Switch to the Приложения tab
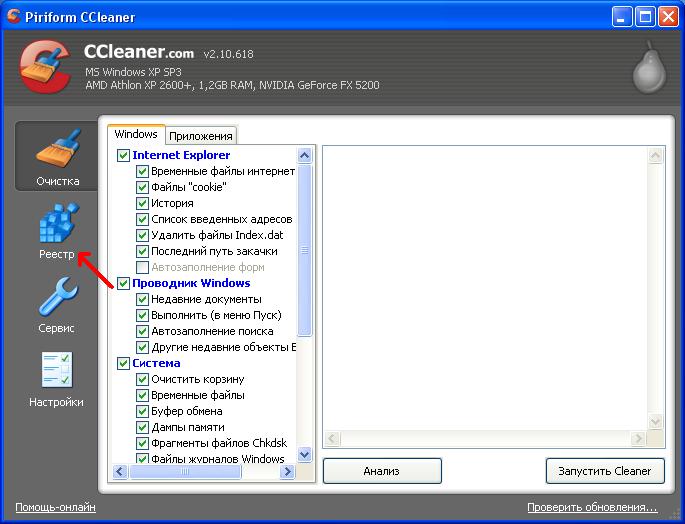 201,136
